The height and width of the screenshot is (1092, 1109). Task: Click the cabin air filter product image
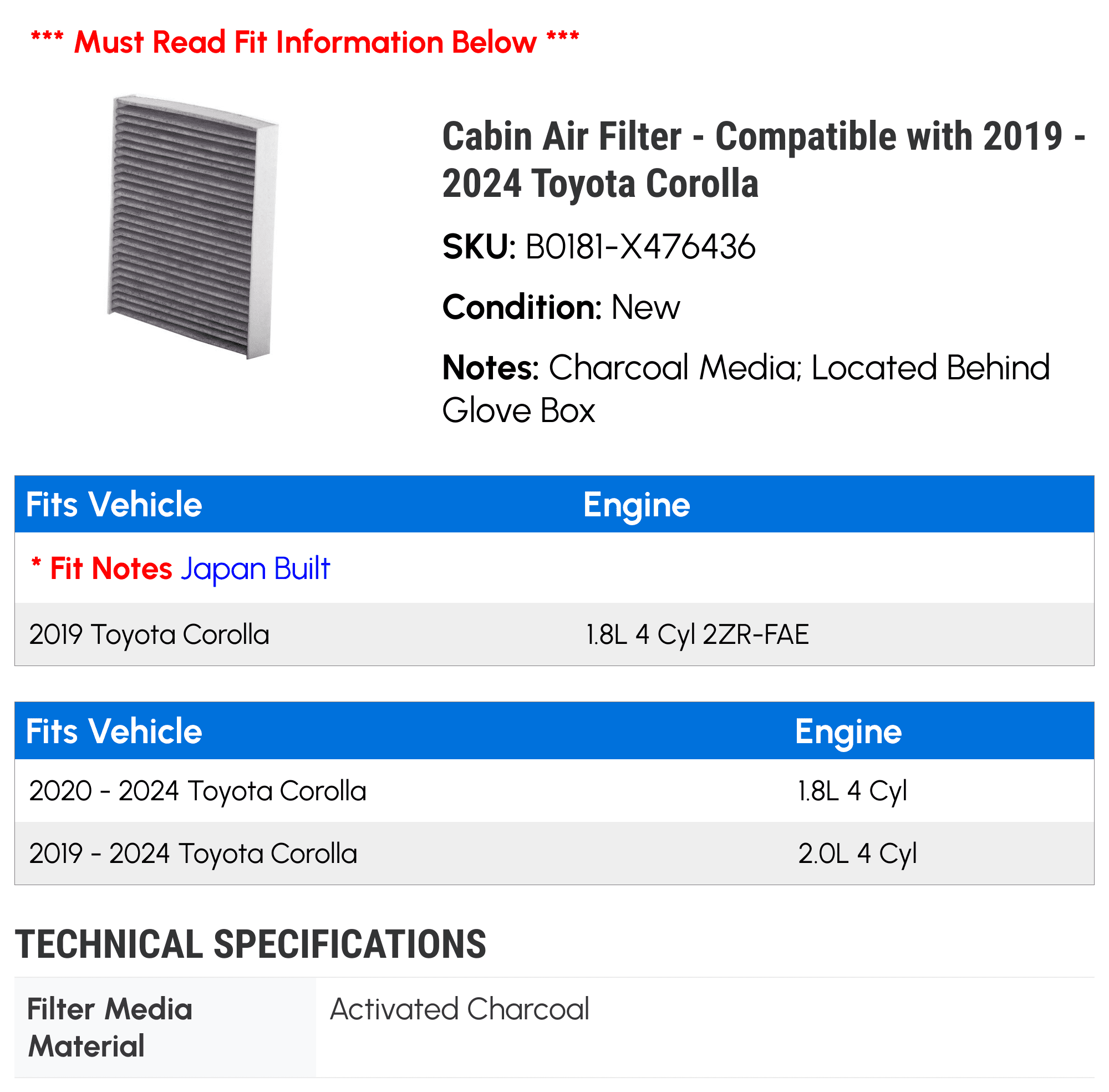[x=192, y=227]
